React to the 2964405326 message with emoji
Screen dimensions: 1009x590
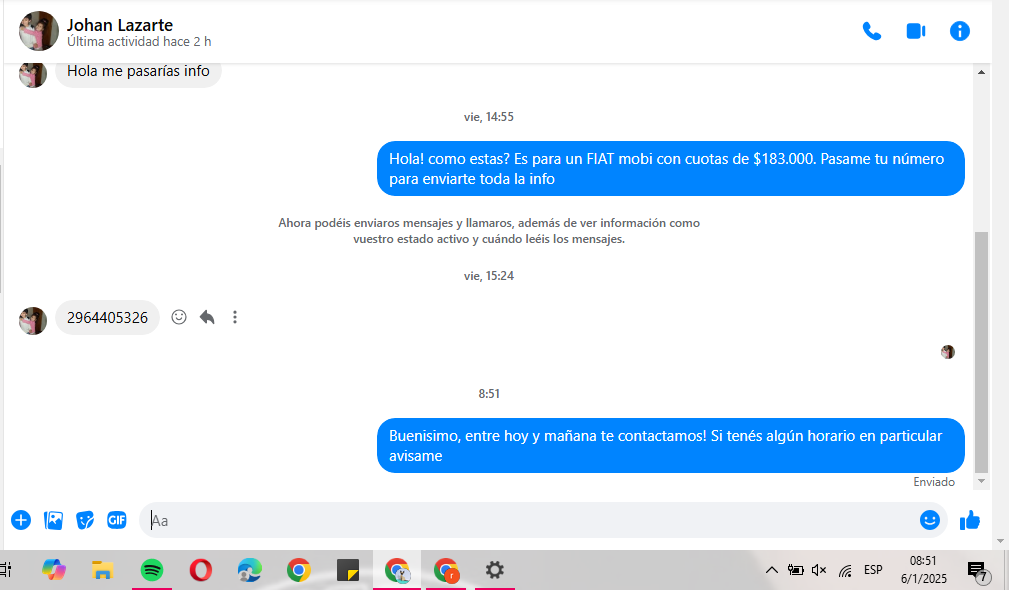[179, 317]
